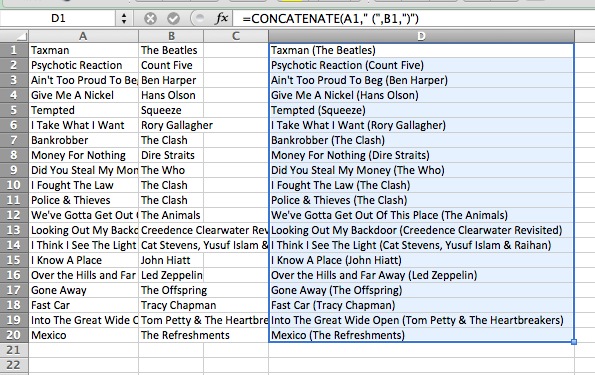
Task: Click cell B16 Led Zeppelin
Action: [171, 275]
